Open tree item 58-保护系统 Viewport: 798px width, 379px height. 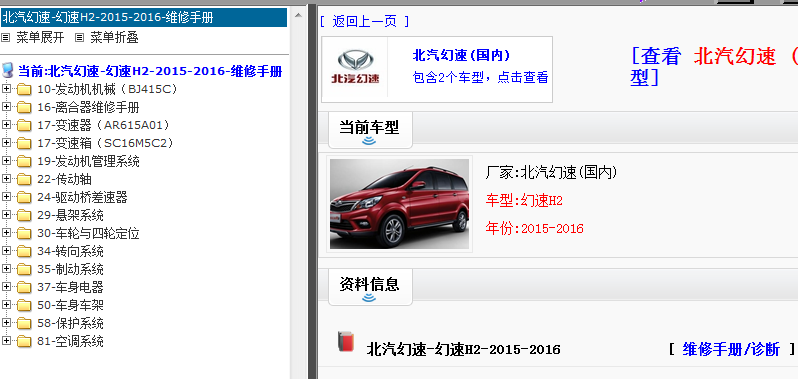click(70, 323)
